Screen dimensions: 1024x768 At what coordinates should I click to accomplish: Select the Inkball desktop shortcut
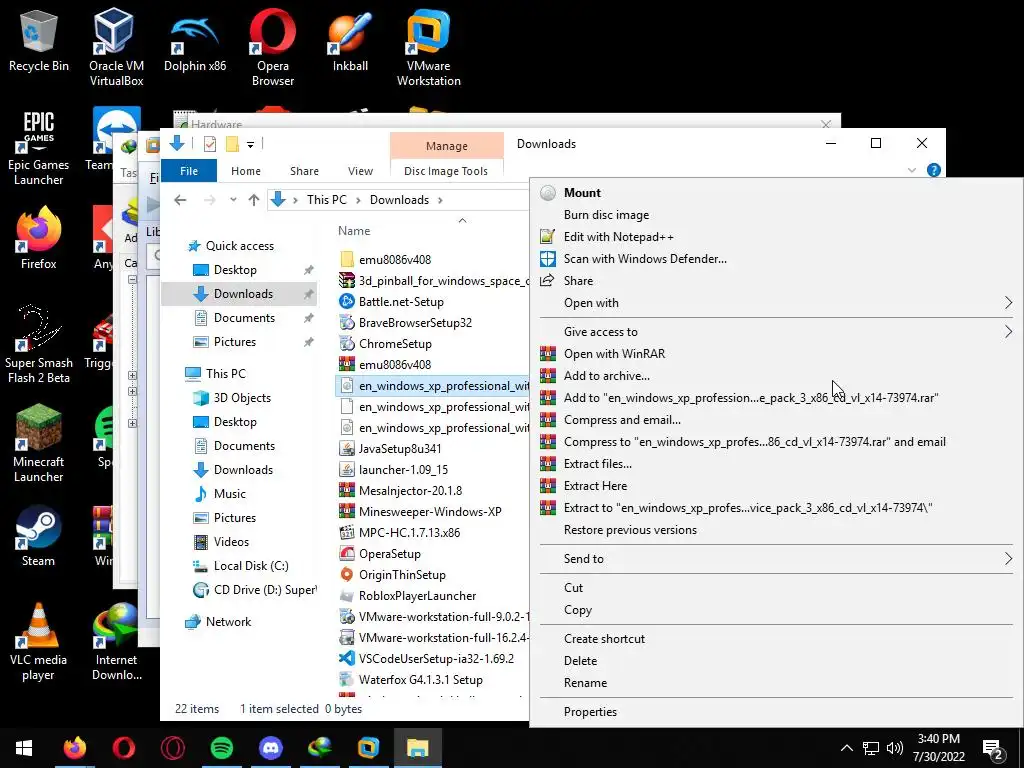pyautogui.click(x=350, y=40)
